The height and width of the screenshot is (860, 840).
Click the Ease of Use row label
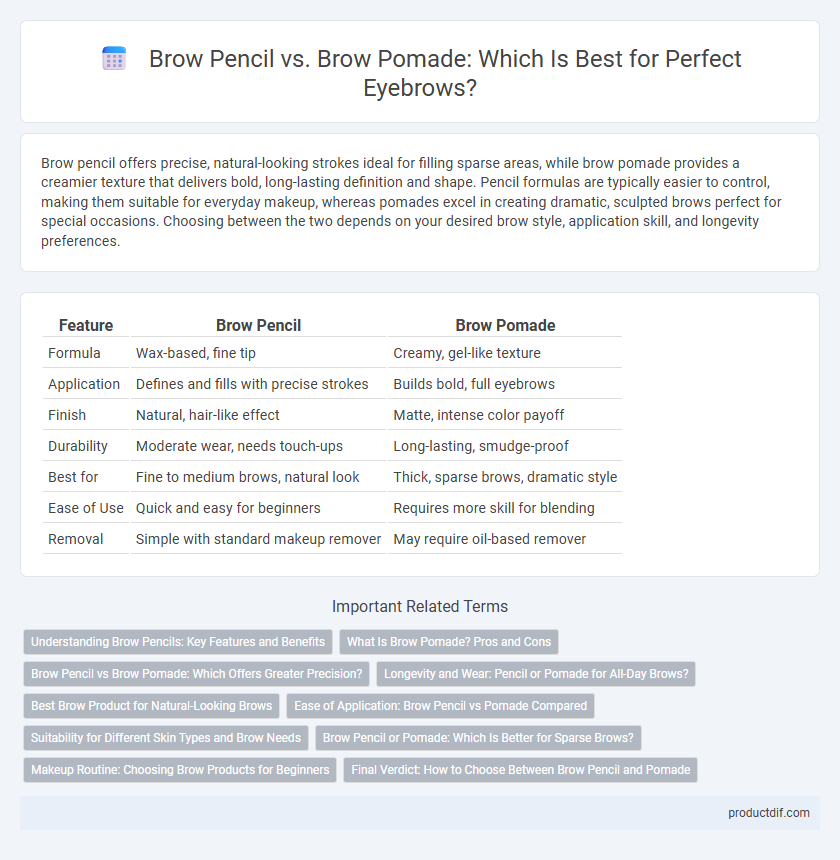[86, 508]
